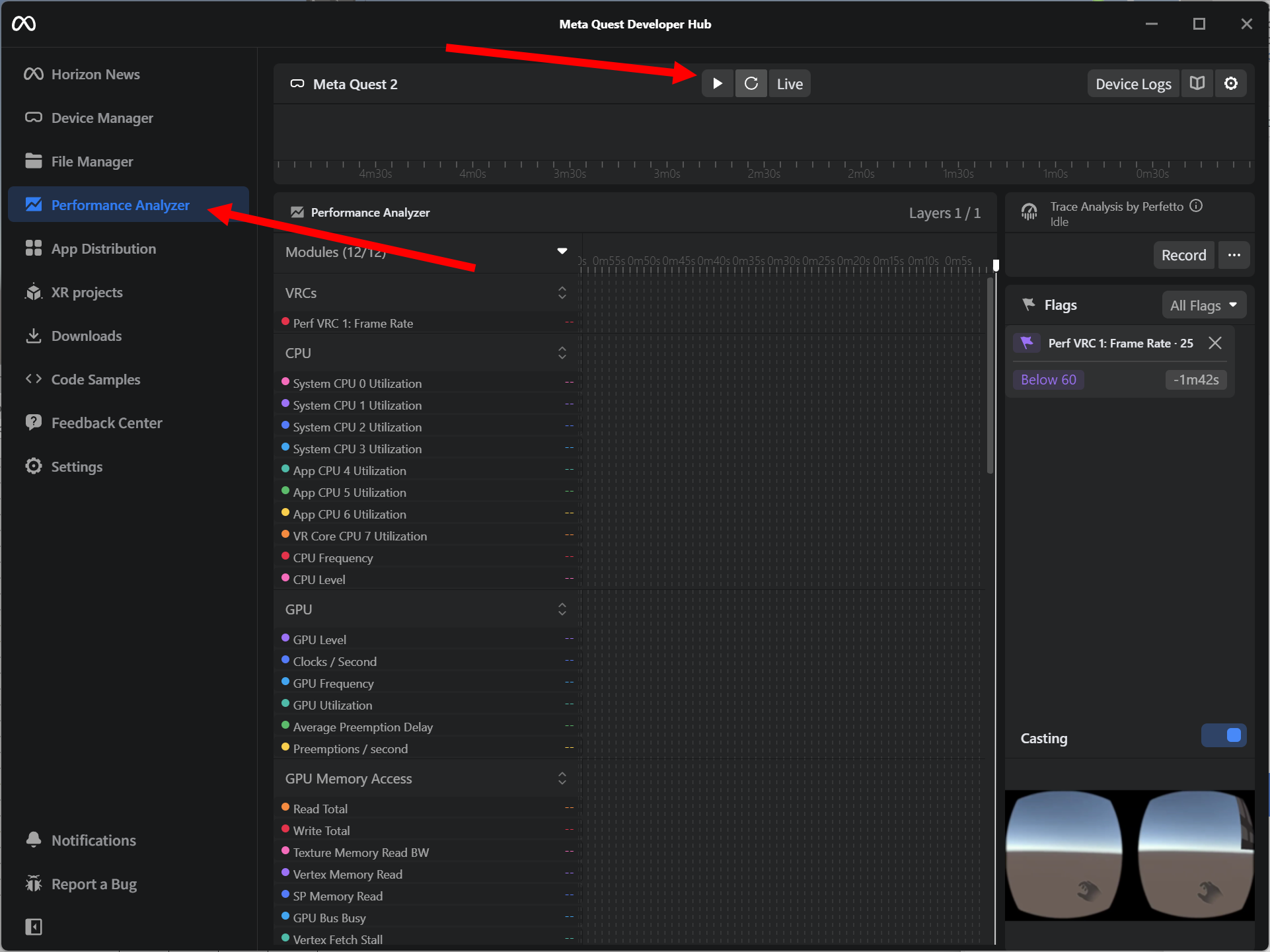Toggle GPU Utilization metric
Viewport: 1270px width, 952px height.
coord(428,705)
